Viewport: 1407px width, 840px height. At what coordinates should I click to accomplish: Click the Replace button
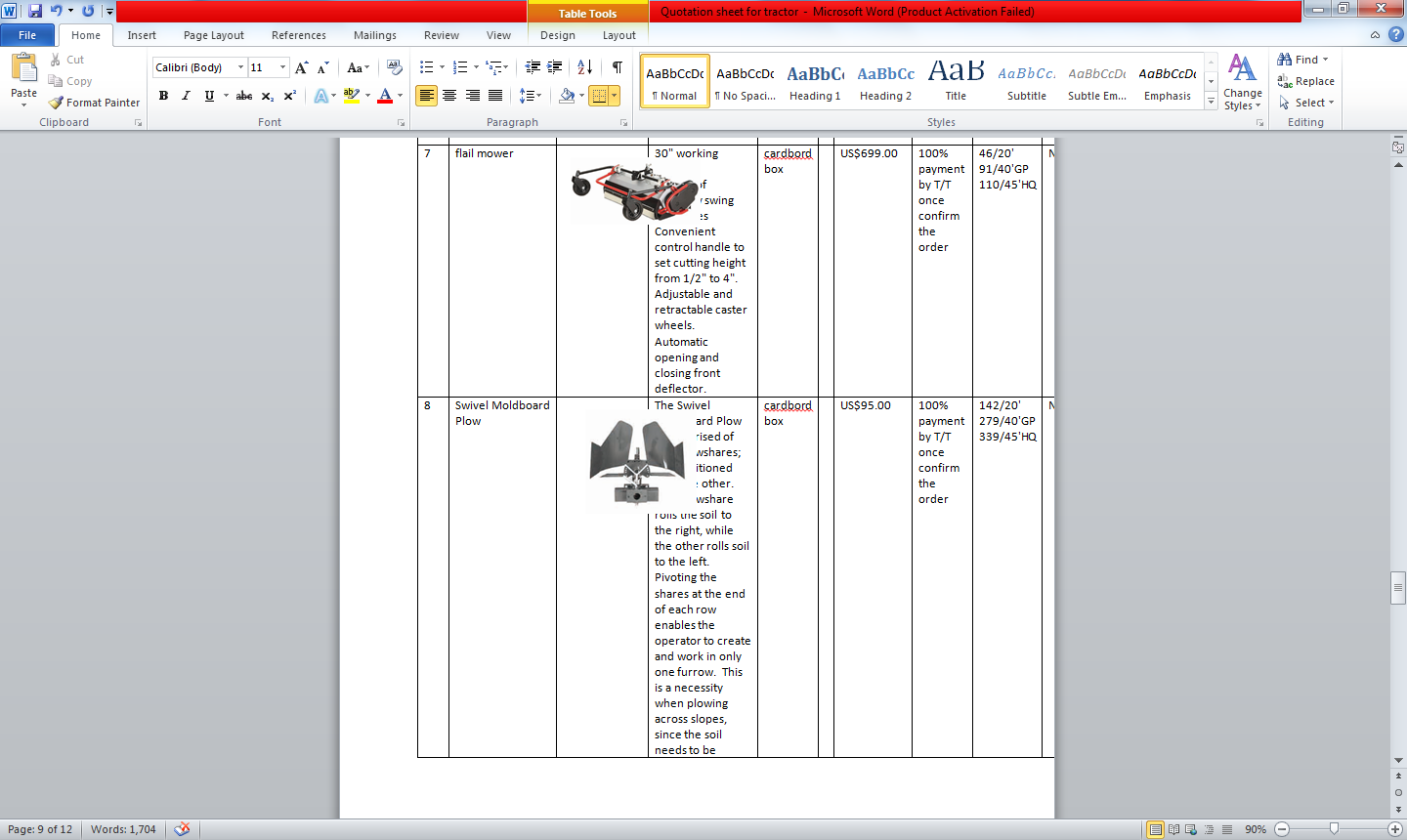[1306, 81]
